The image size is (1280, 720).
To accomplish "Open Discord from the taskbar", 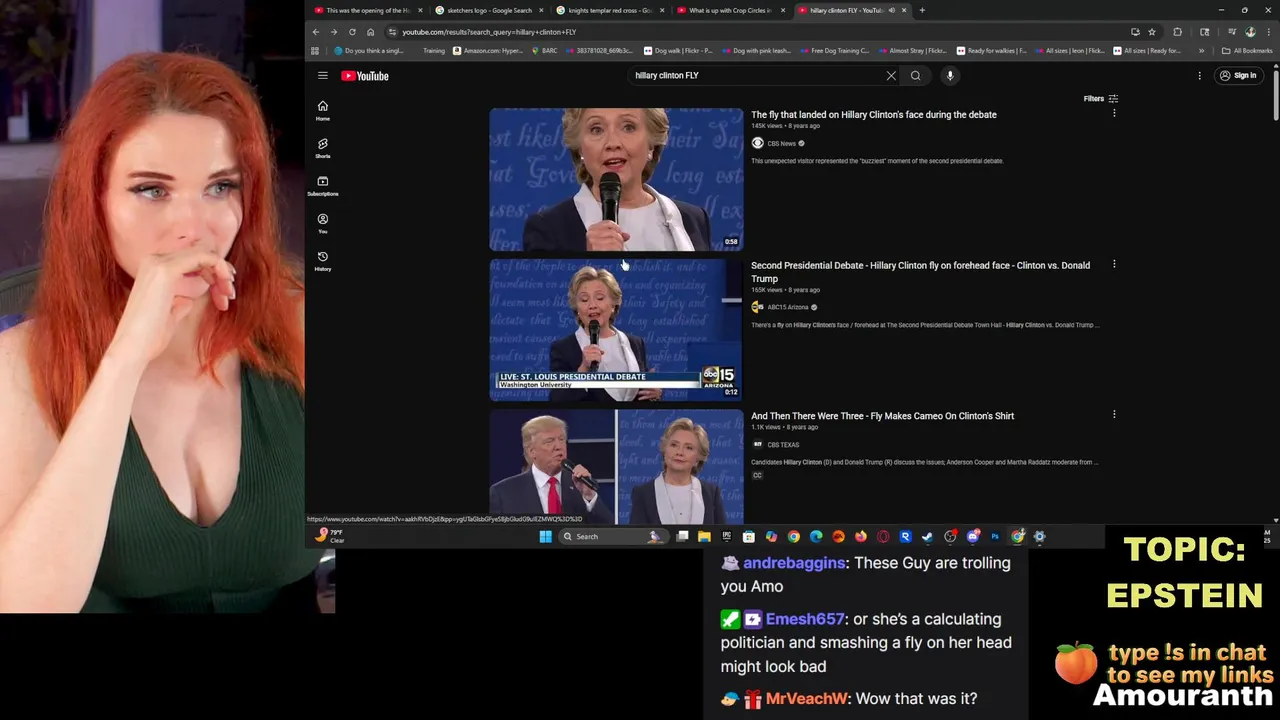I will tap(972, 537).
